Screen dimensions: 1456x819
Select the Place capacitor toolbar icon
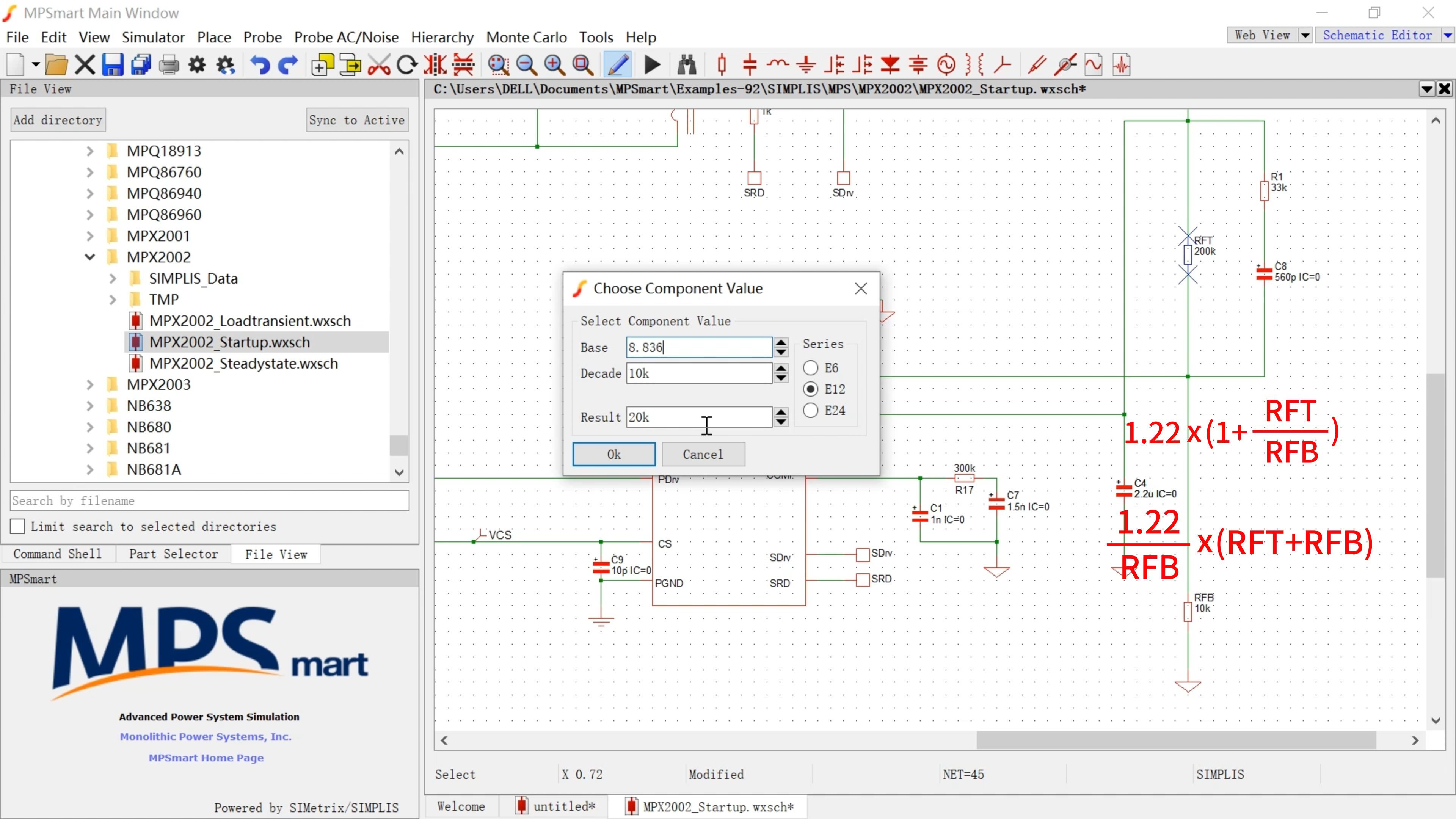tap(750, 65)
